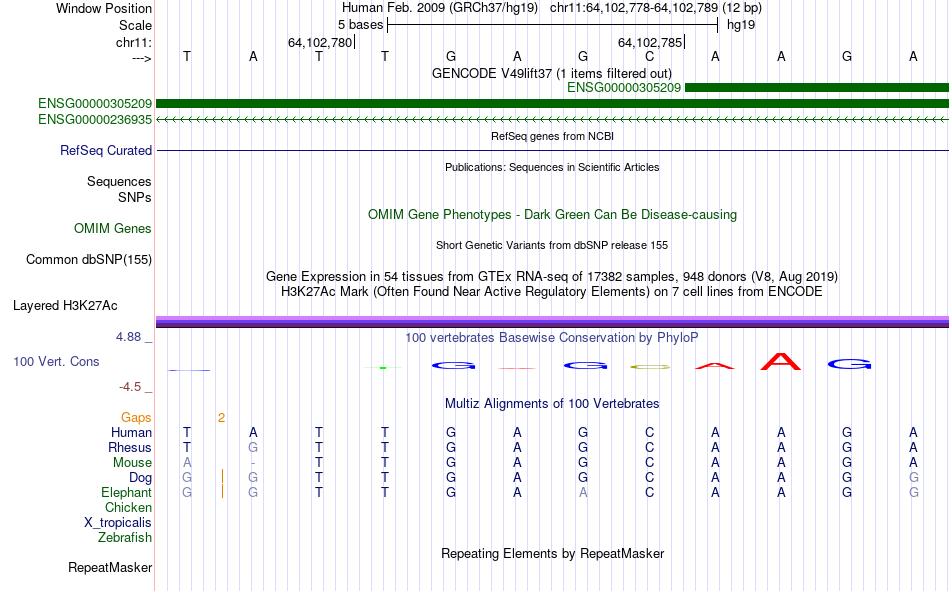Select the Zebrafish alignment row label
950x591 pixels.
[125, 538]
